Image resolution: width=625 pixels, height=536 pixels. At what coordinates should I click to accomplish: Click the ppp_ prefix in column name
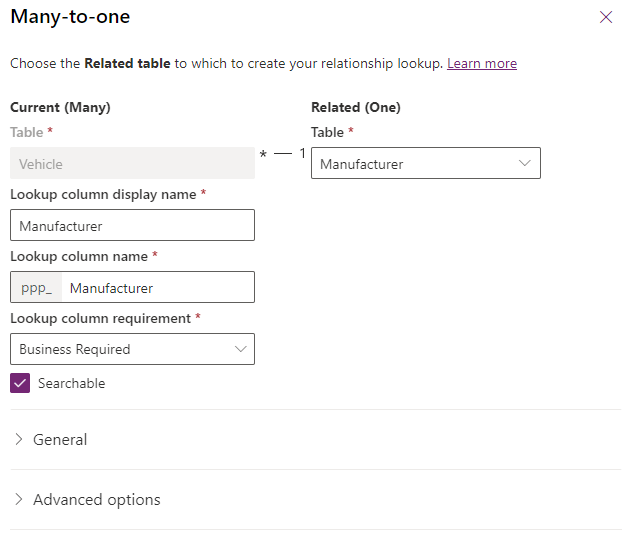point(36,288)
